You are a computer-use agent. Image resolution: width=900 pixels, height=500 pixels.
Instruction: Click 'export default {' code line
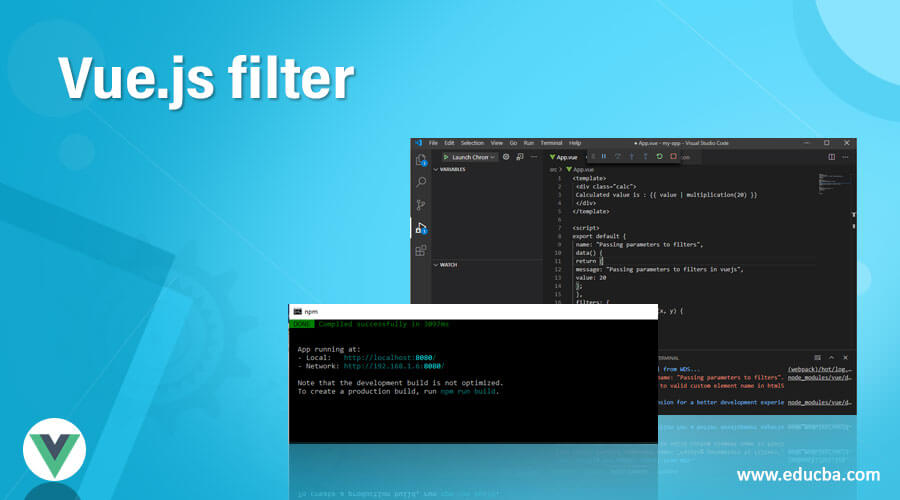(599, 236)
